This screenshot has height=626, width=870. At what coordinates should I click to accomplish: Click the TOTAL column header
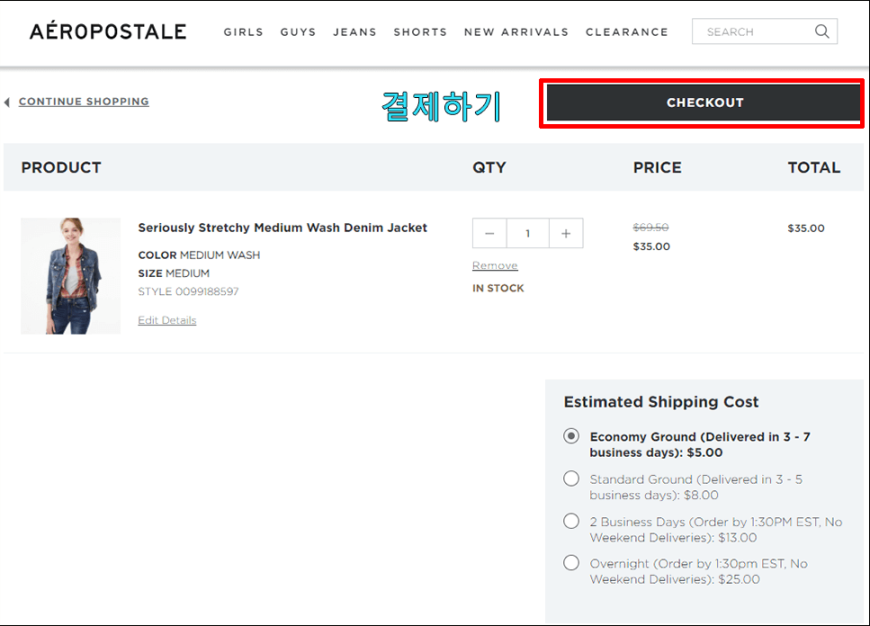(814, 168)
